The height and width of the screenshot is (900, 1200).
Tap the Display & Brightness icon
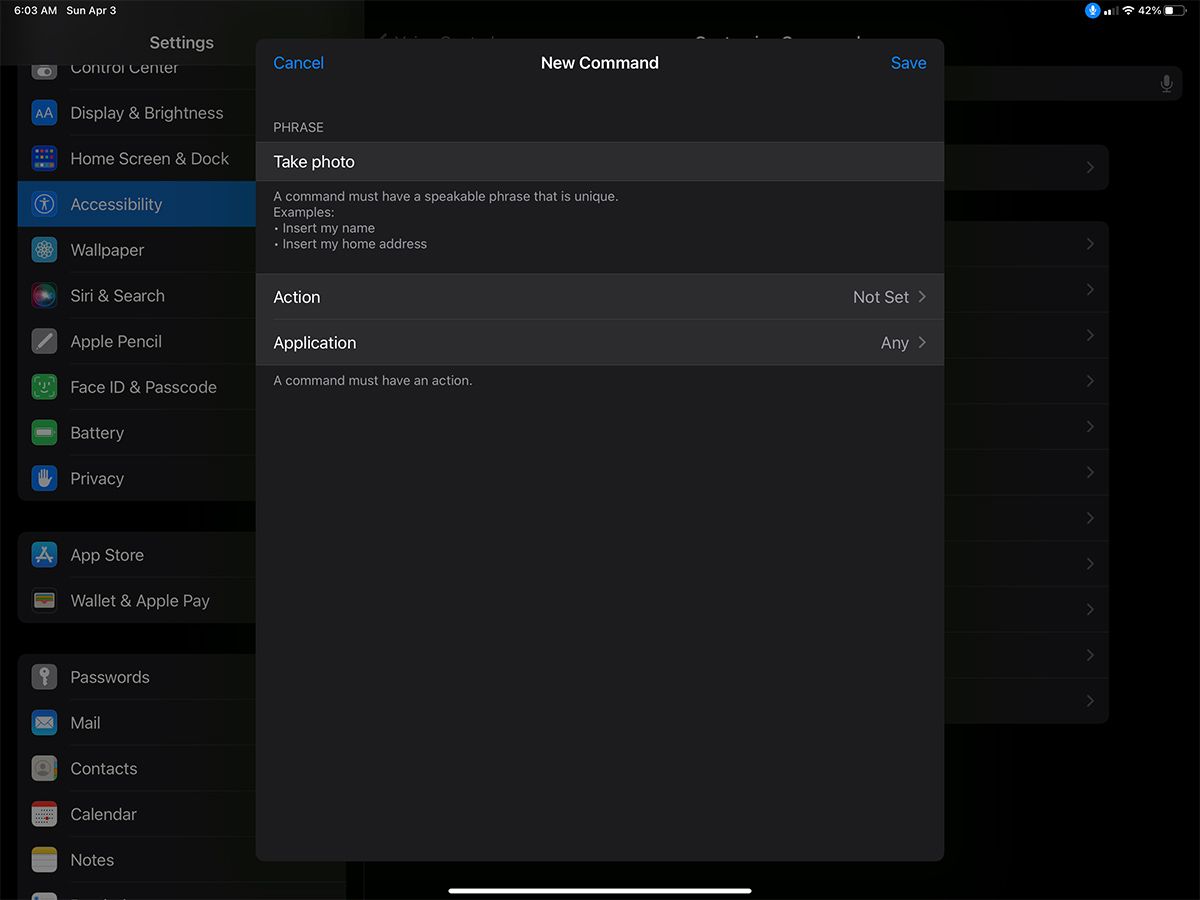tap(44, 113)
